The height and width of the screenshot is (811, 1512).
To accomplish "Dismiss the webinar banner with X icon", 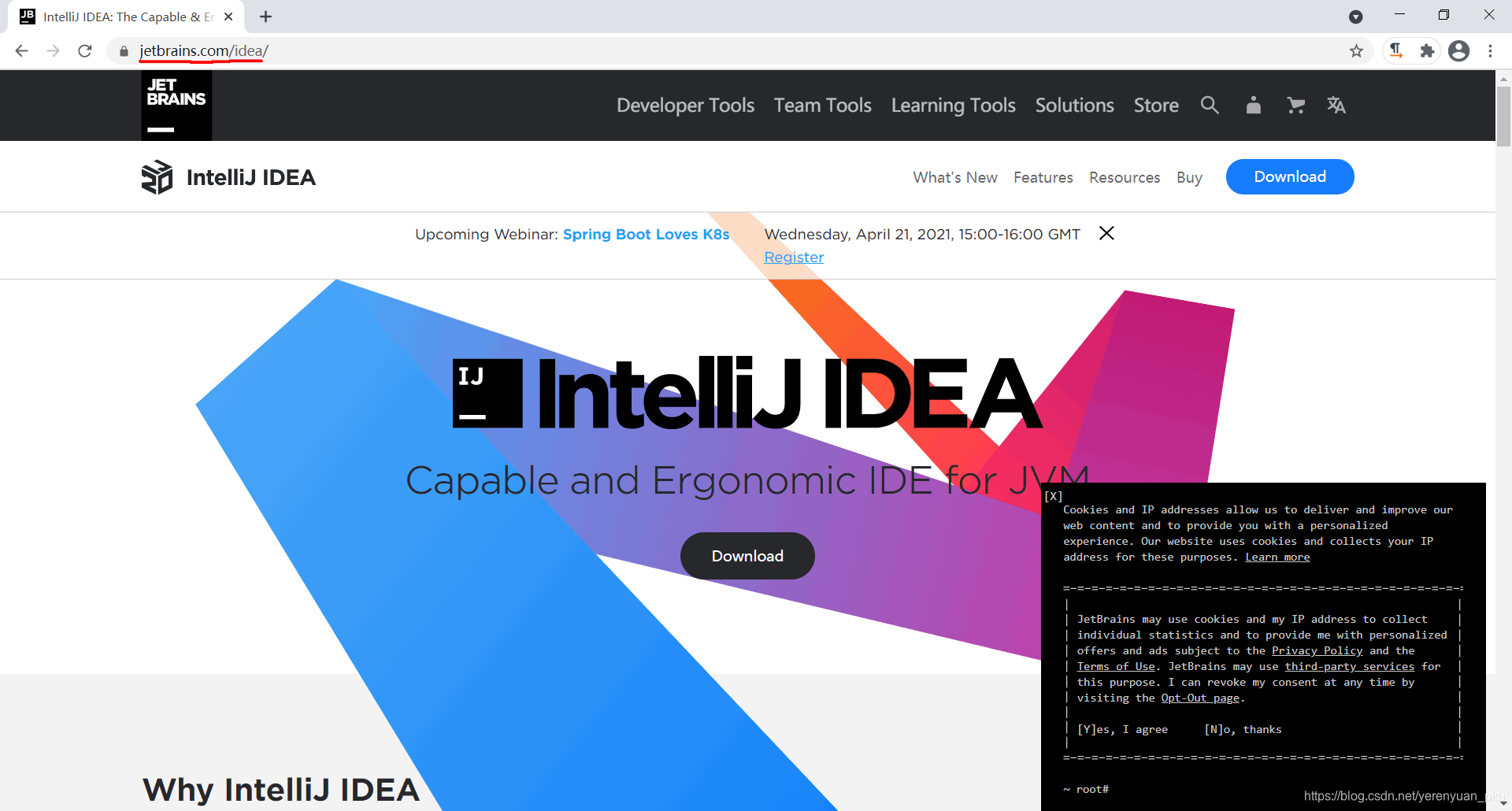I will [1106, 233].
